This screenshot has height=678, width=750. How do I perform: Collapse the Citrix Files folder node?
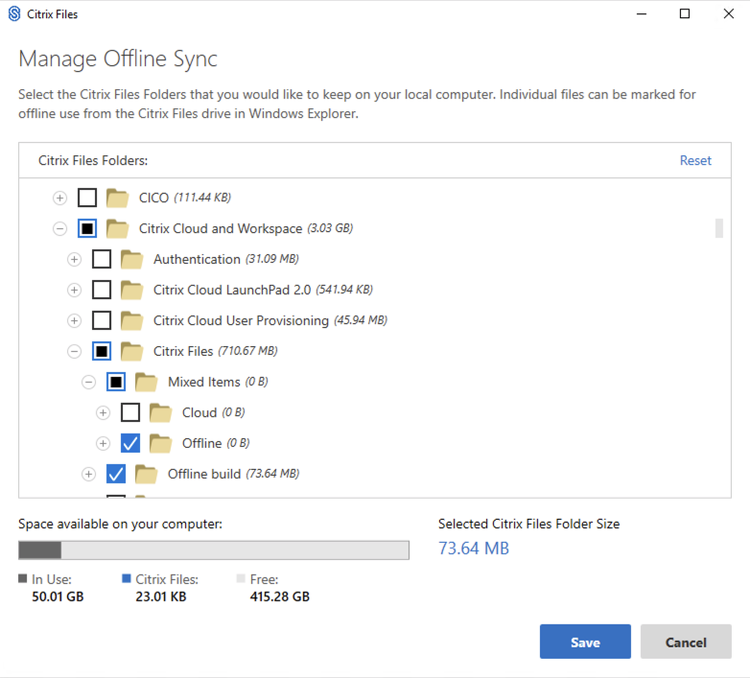[74, 352]
